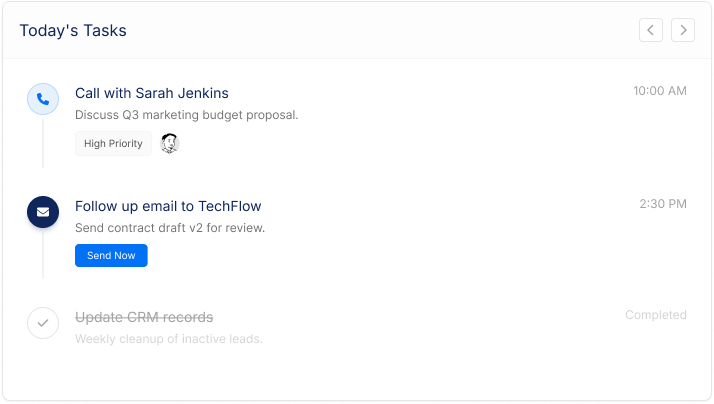Screen dimensions: 714x404
Task: Open the Call with Sarah Jenkins task
Action: pos(152,93)
